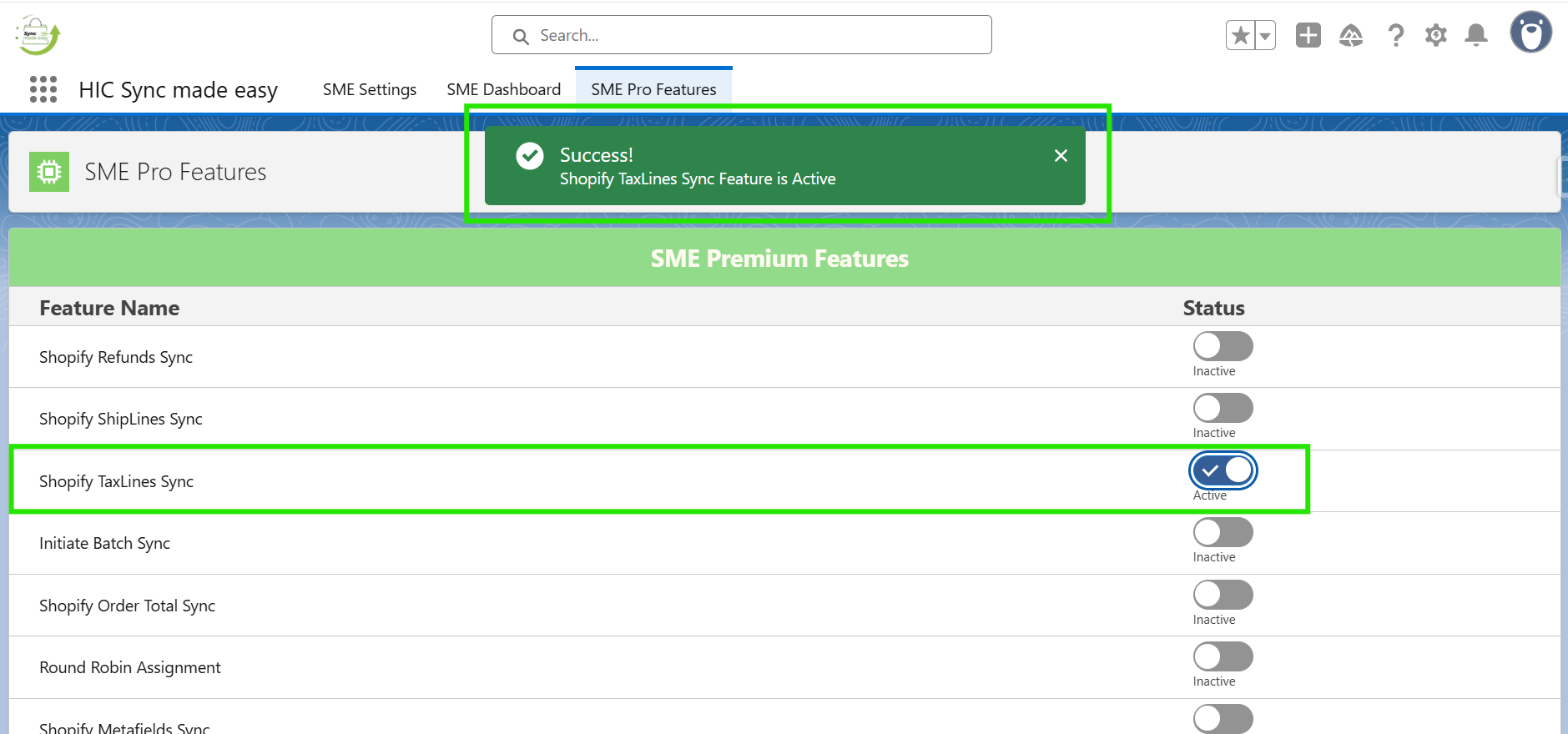Open the notifications bell
Image resolution: width=1568 pixels, height=734 pixels.
(x=1476, y=35)
